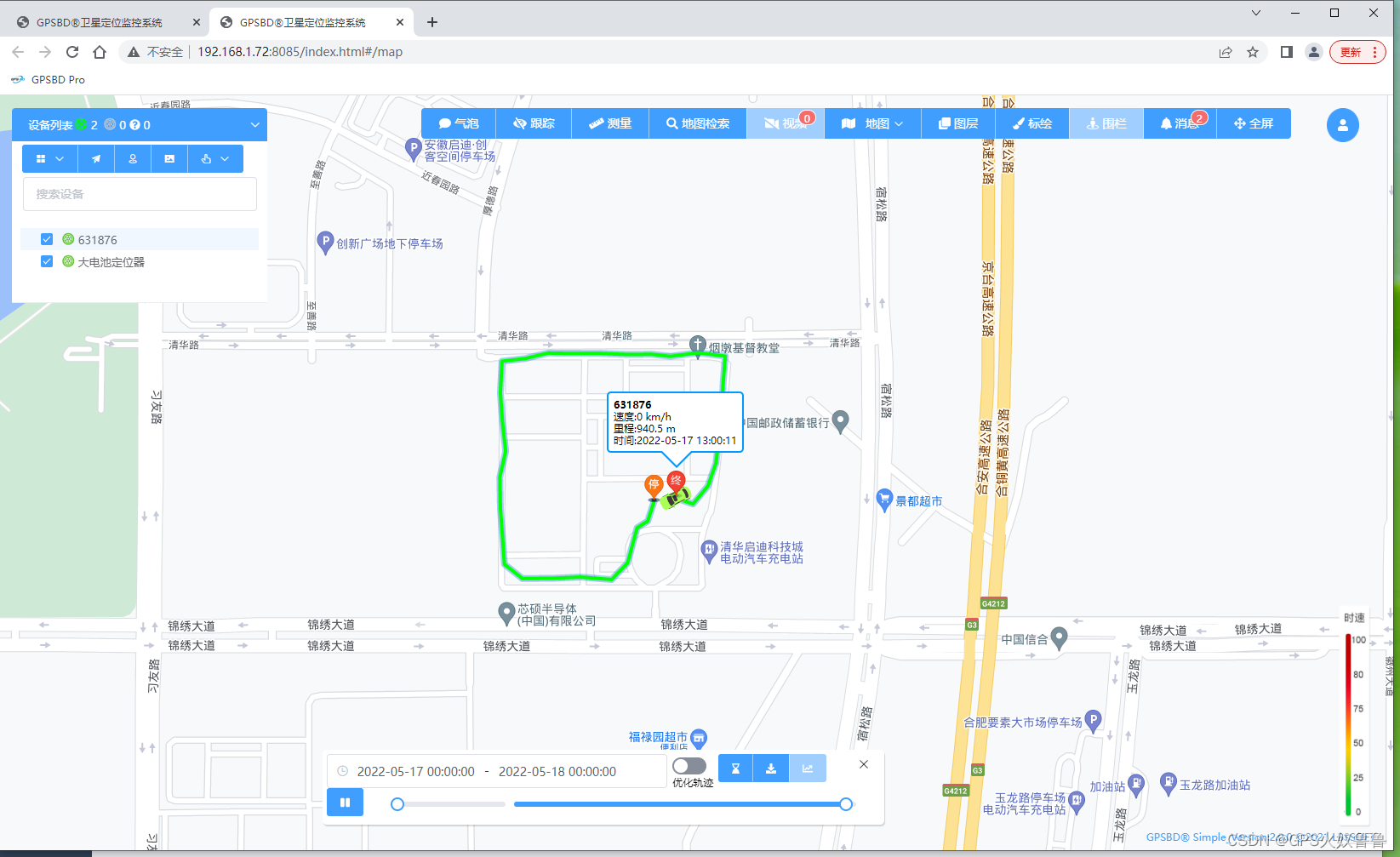The width and height of the screenshot is (1400, 857).
Task: Close the track playback panel
Action: pyautogui.click(x=864, y=764)
